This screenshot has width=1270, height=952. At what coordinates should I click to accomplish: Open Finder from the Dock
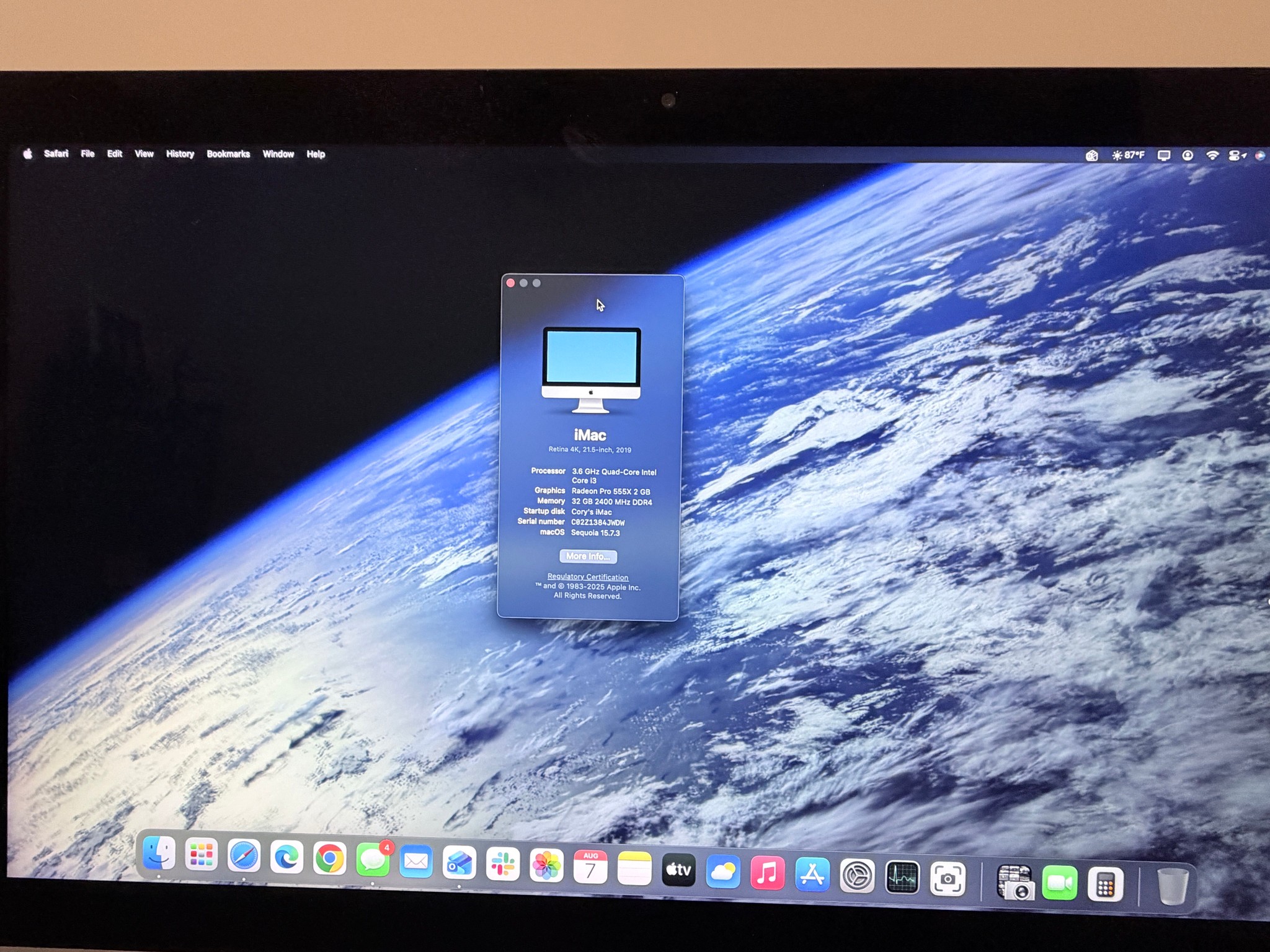pyautogui.click(x=159, y=853)
